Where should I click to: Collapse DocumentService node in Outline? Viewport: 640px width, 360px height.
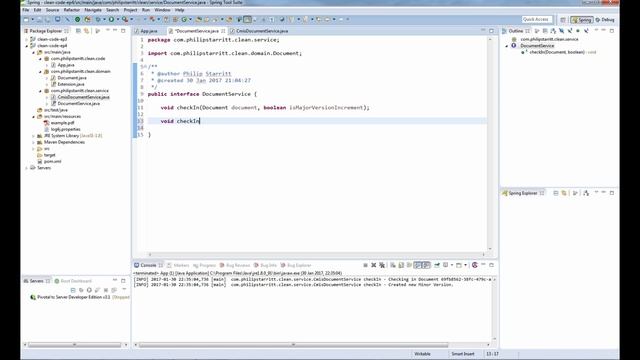pyautogui.click(x=507, y=46)
